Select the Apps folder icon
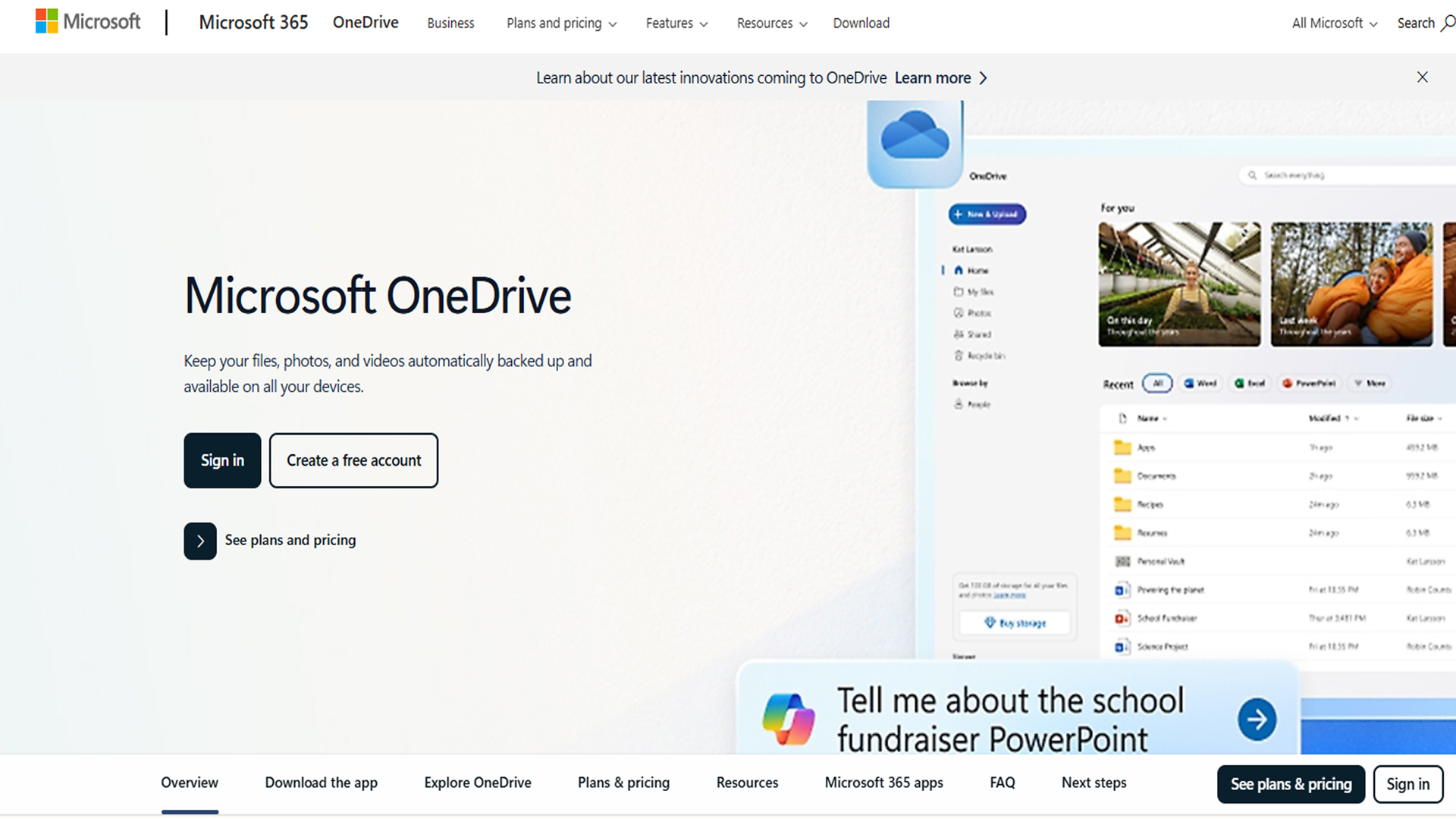1456x819 pixels. (1122, 447)
